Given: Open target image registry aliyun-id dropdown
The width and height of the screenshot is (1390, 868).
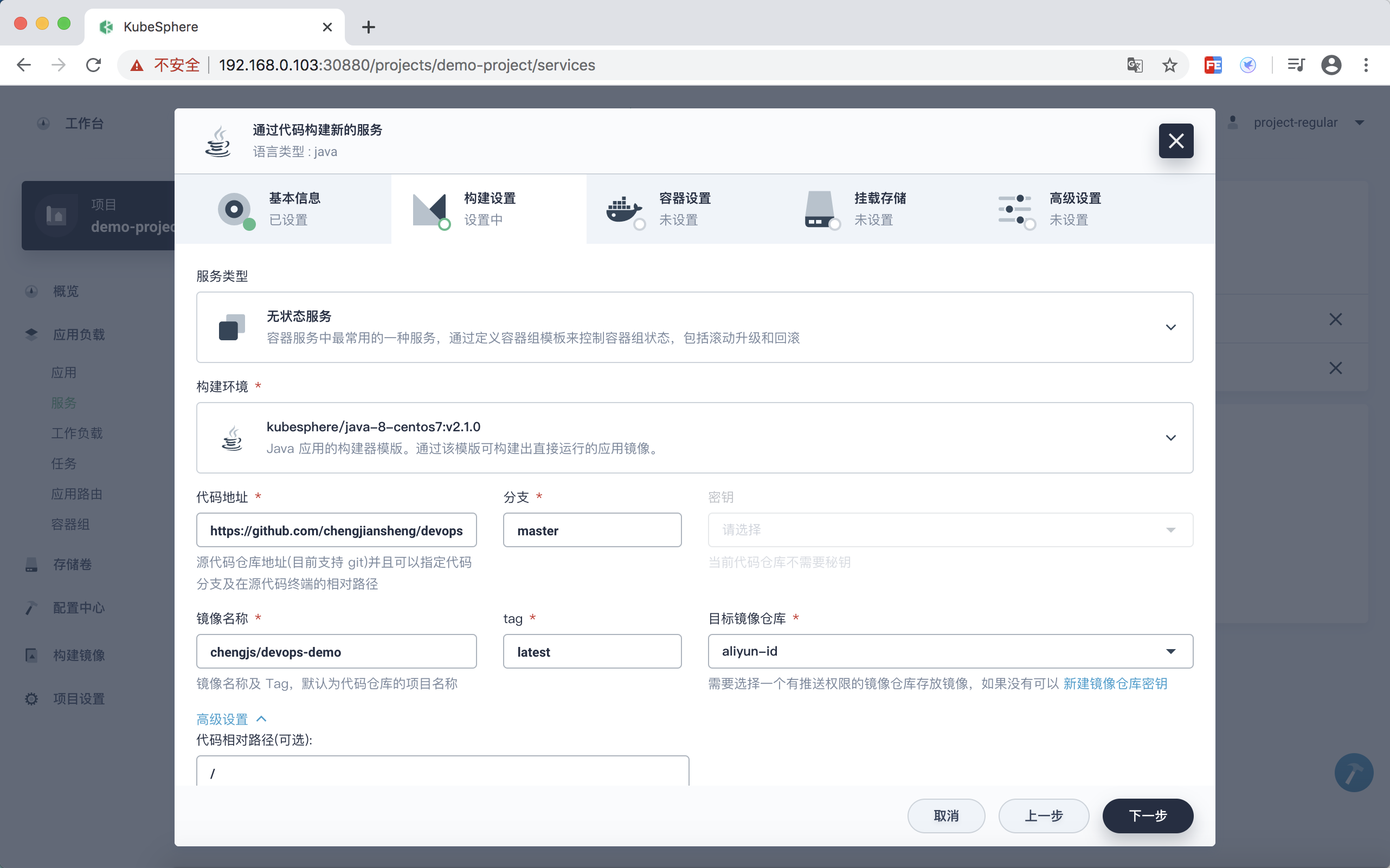Looking at the screenshot, I should coord(1170,651).
